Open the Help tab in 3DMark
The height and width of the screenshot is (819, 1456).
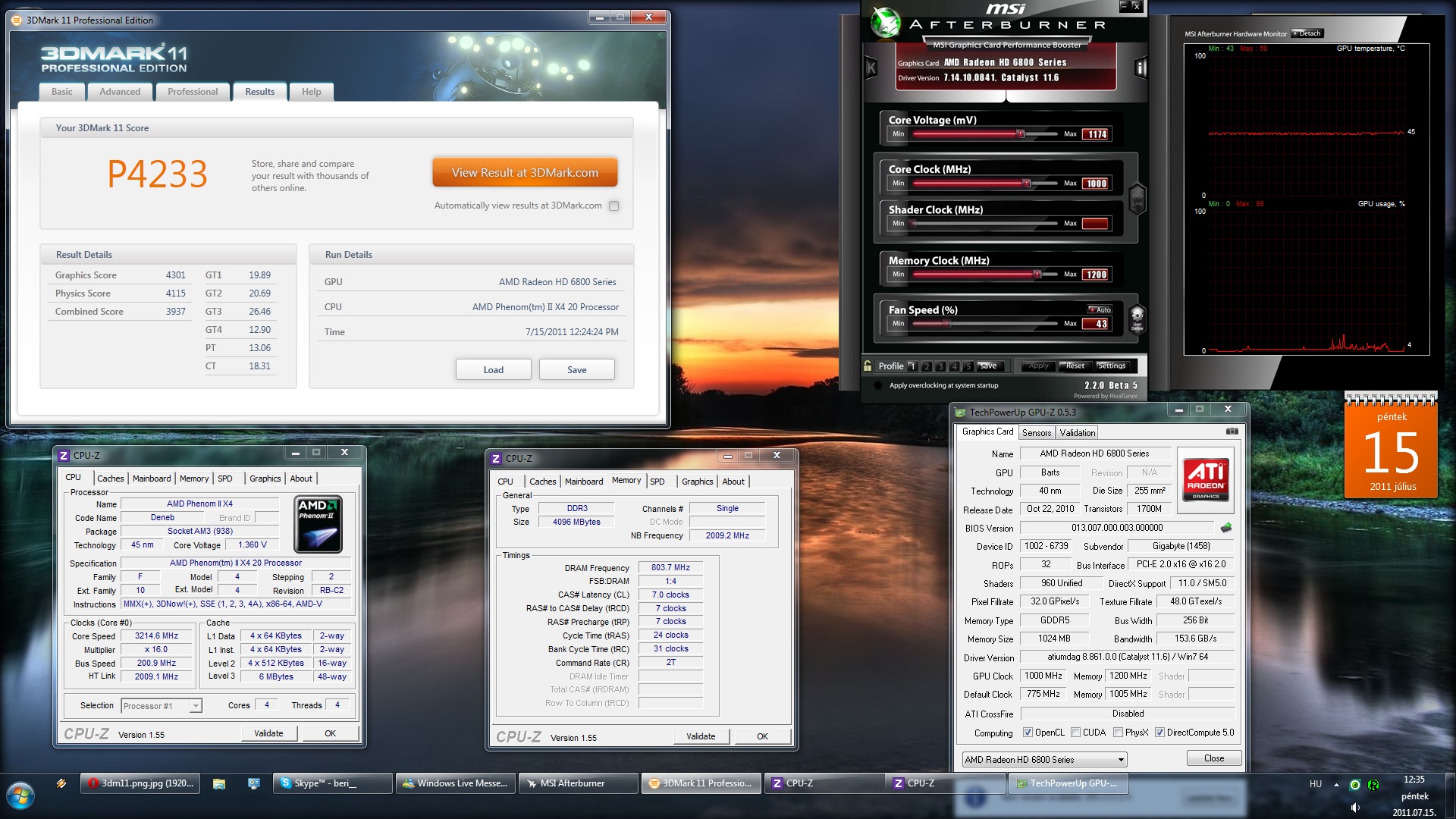(311, 92)
